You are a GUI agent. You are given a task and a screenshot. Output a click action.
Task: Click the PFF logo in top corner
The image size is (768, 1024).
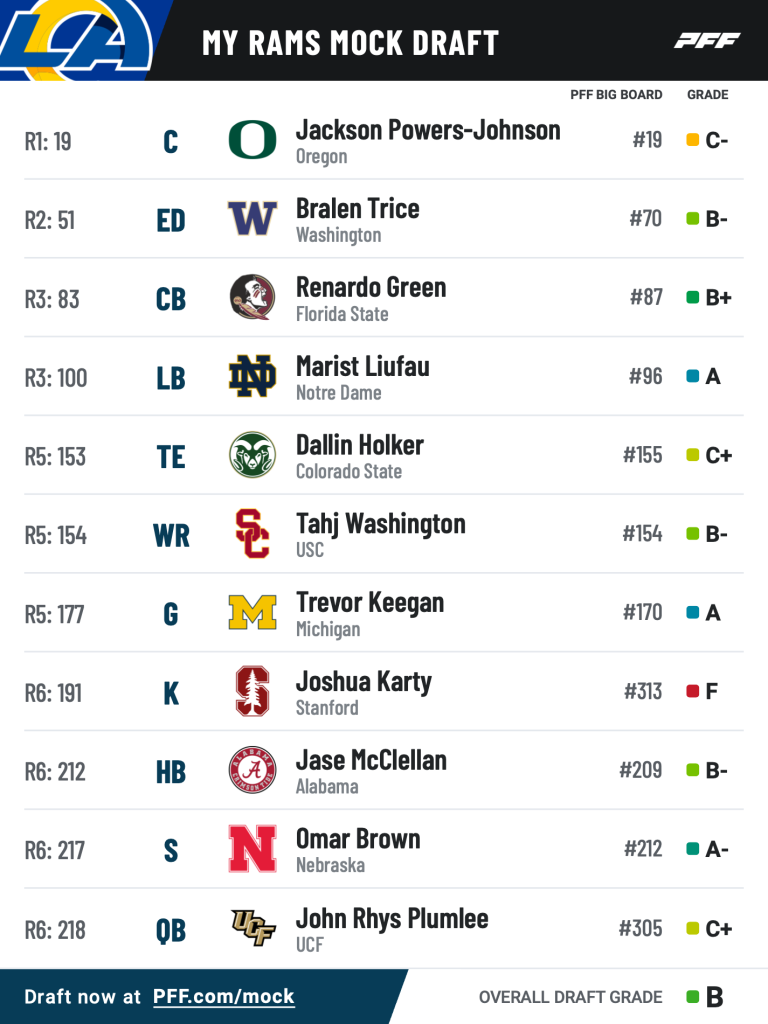(x=707, y=41)
